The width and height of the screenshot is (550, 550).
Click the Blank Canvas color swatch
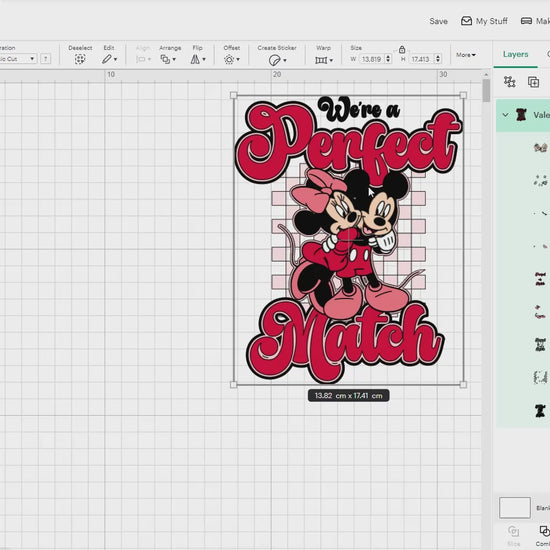pyautogui.click(x=515, y=507)
